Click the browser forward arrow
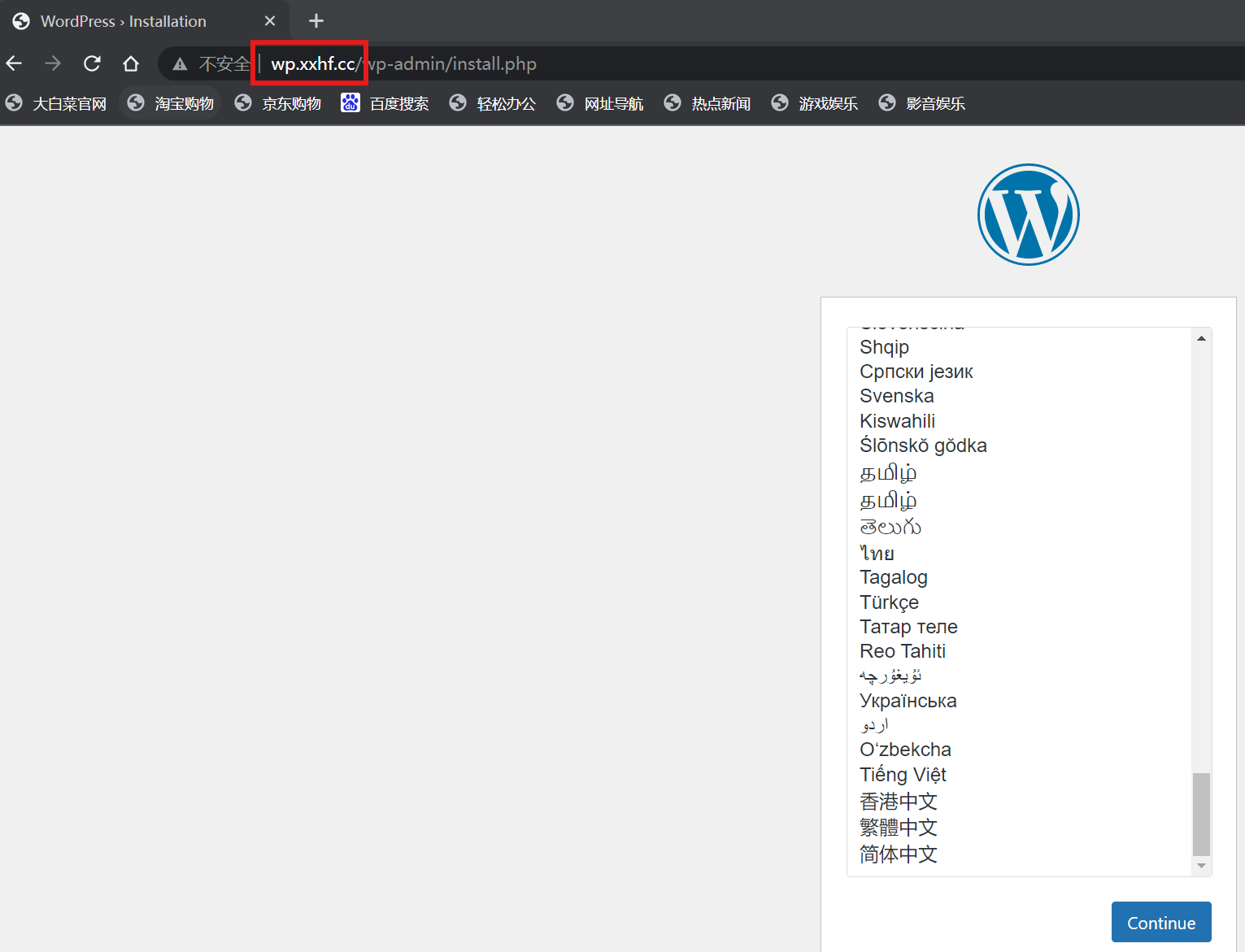This screenshot has height=952, width=1245. tap(53, 63)
